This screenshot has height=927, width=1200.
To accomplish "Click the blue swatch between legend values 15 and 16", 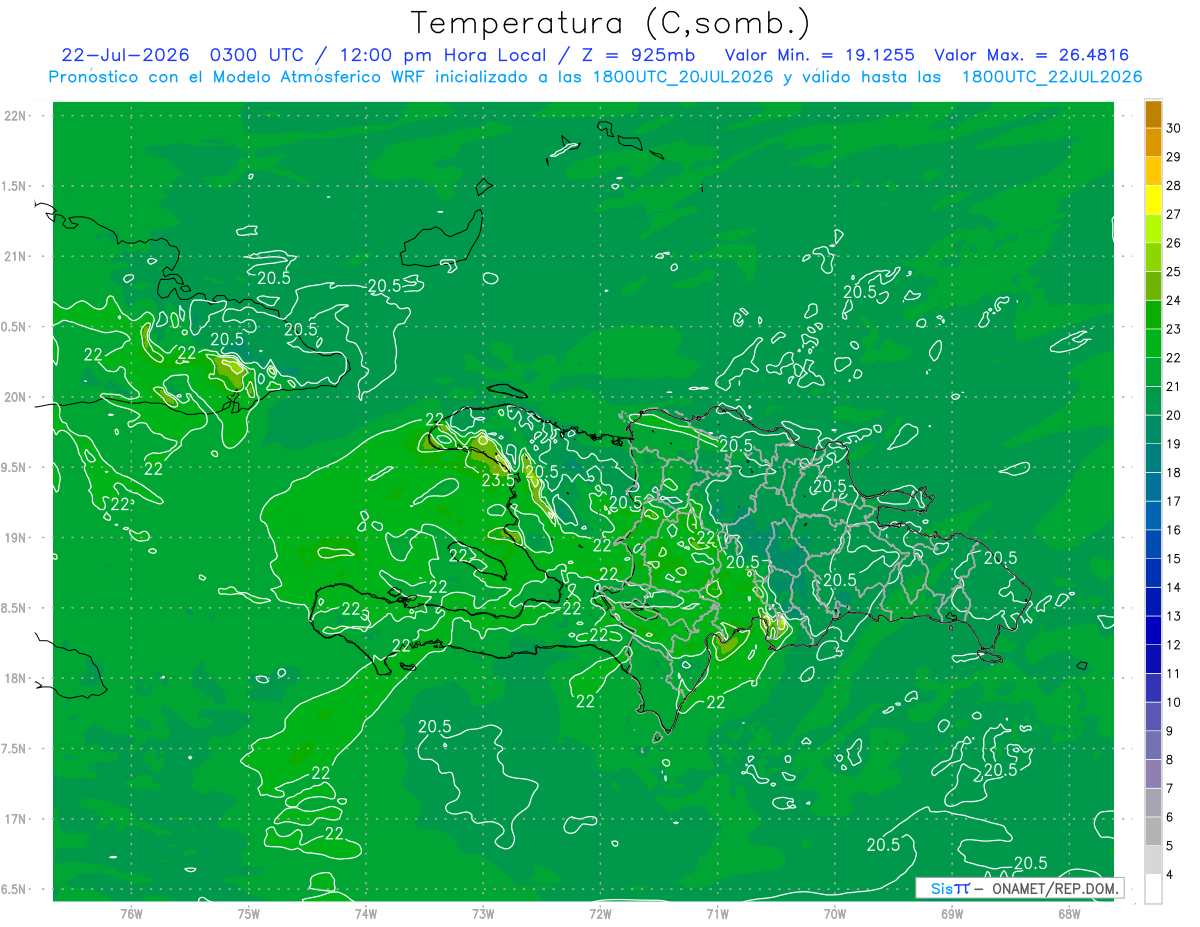I will point(1153,545).
